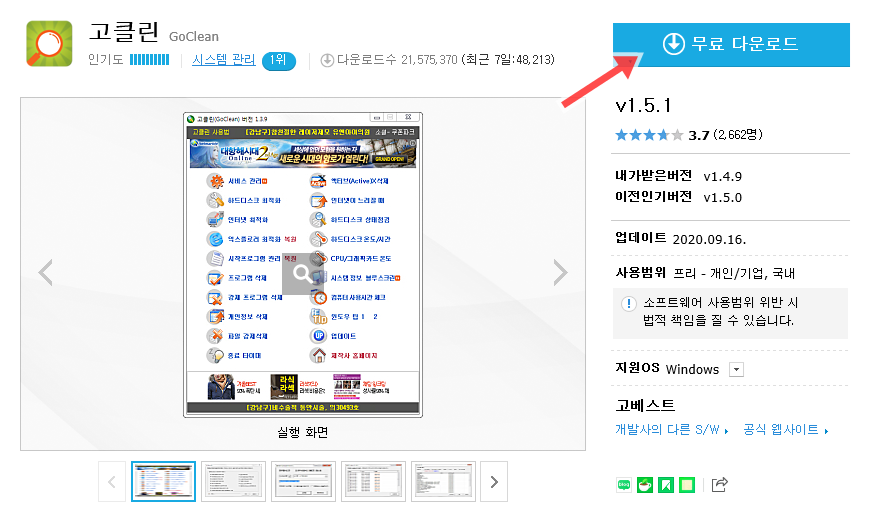Click the 1위 rank badge

[x=279, y=60]
